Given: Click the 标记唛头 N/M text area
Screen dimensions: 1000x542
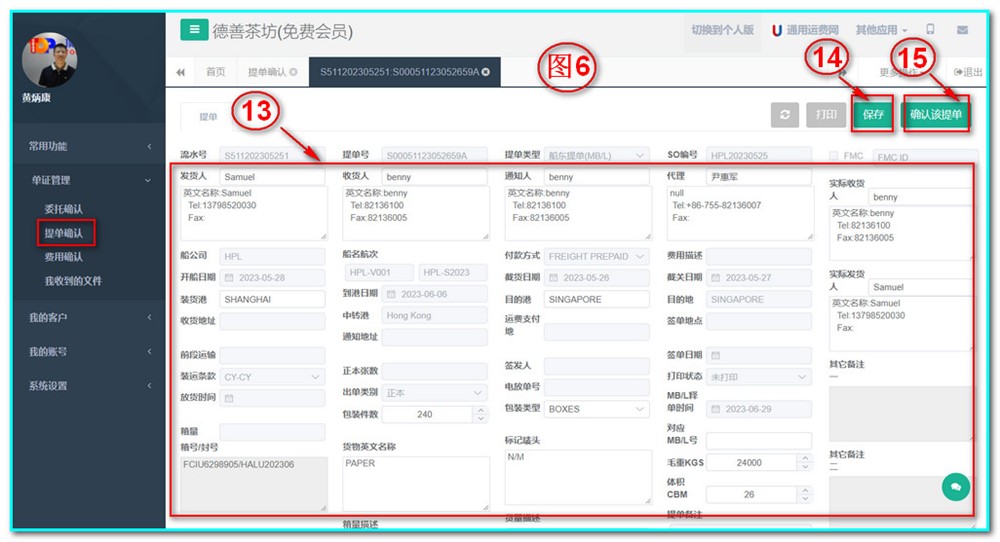Looking at the screenshot, I should tap(578, 477).
